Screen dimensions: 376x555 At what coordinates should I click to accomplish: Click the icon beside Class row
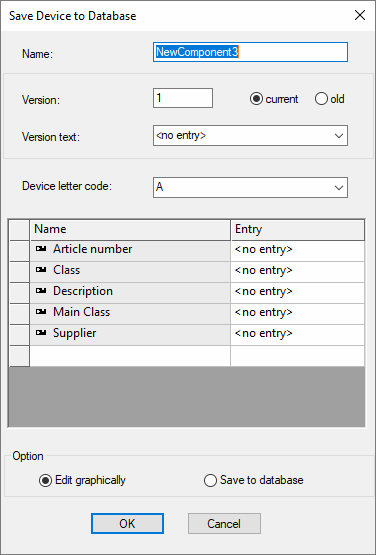click(x=41, y=270)
